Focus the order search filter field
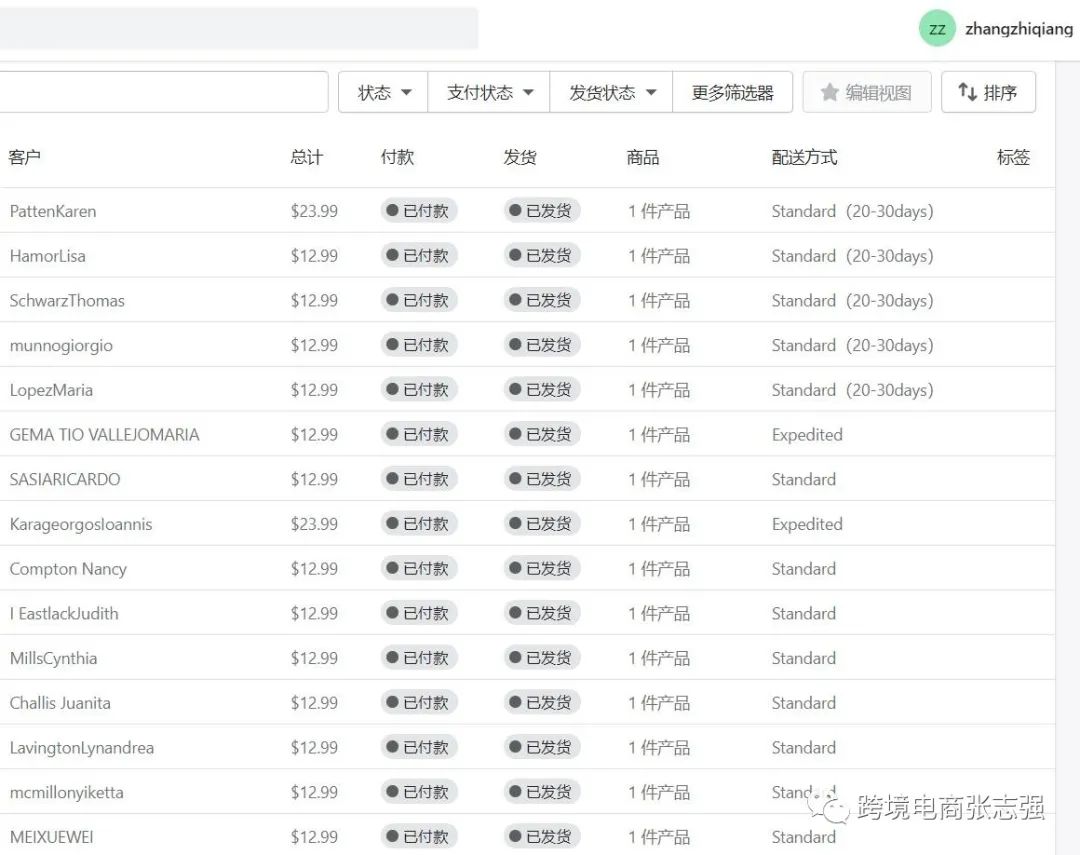The height and width of the screenshot is (855, 1080). (160, 92)
